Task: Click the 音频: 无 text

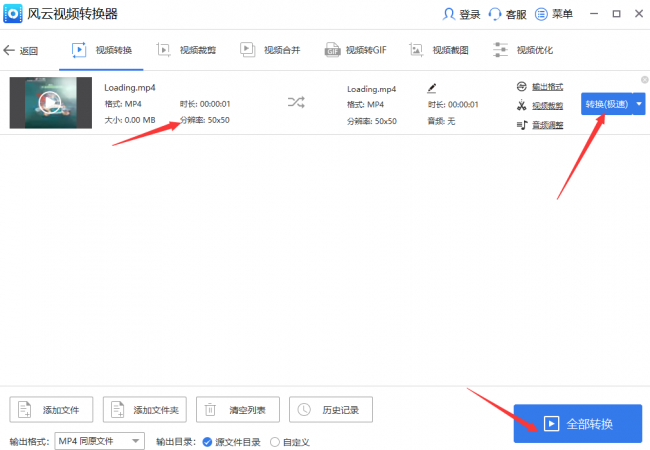Action: coord(441,121)
